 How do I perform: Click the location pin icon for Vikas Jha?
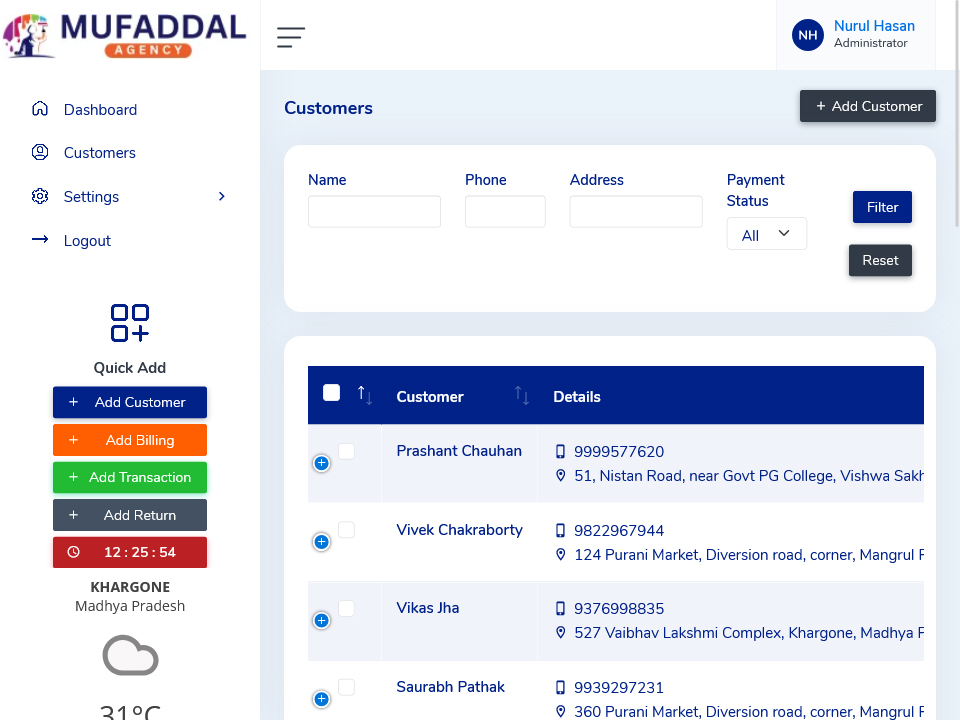click(x=561, y=633)
